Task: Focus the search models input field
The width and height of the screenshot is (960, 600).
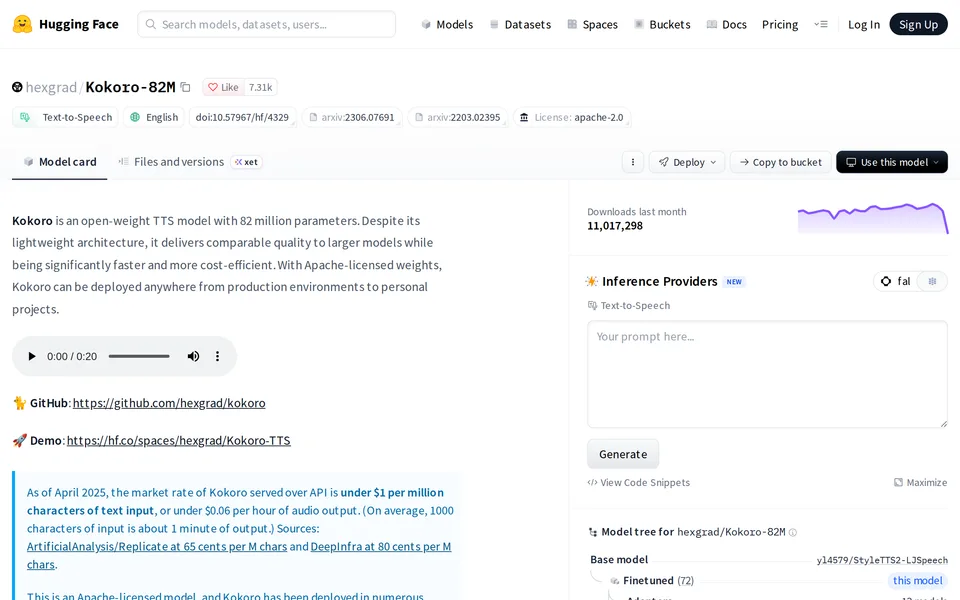Action: coord(266,24)
